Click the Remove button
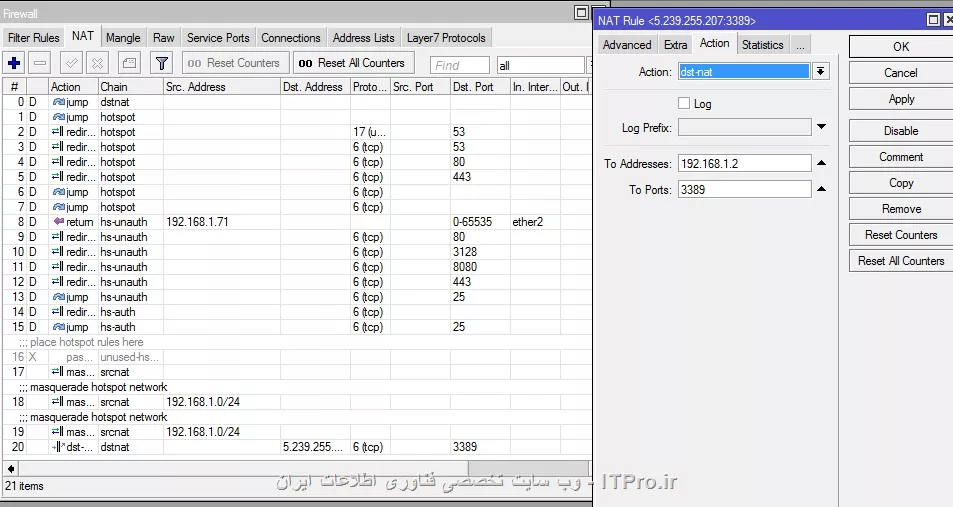This screenshot has width=953, height=507. 901,209
